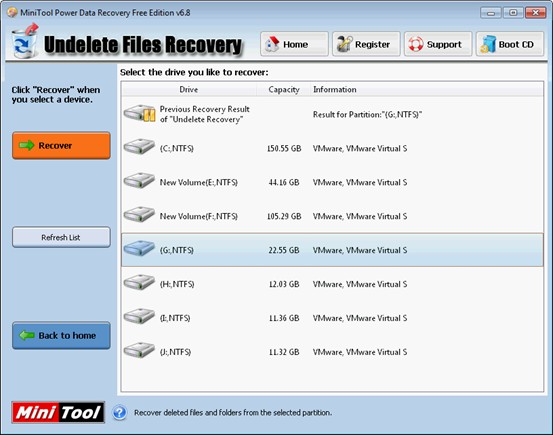The height and width of the screenshot is (435, 553).
Task: Close the MiniTool Power Data Recovery window
Action: 535,13
